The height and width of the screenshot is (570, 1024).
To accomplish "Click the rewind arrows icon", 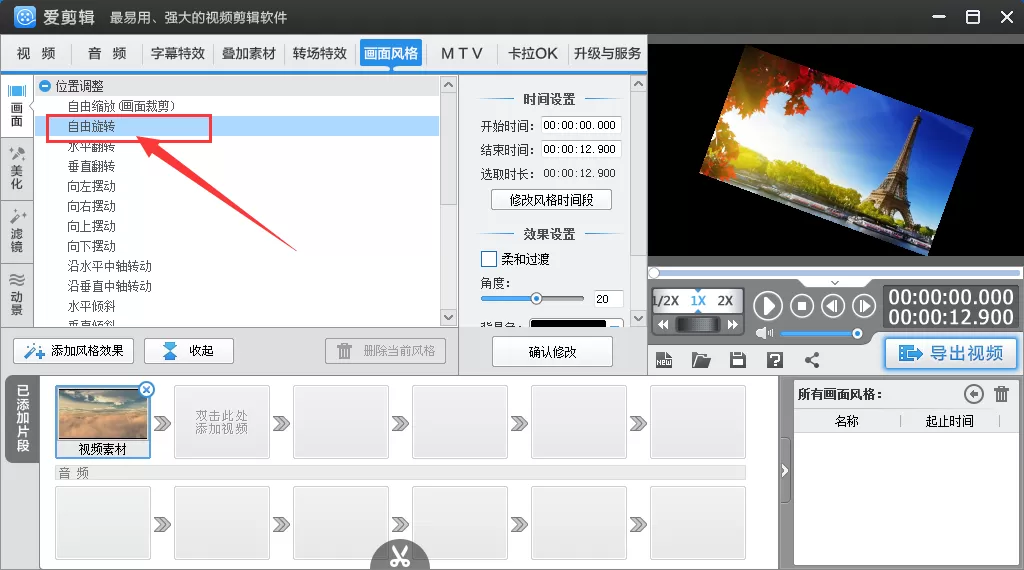I will click(663, 325).
